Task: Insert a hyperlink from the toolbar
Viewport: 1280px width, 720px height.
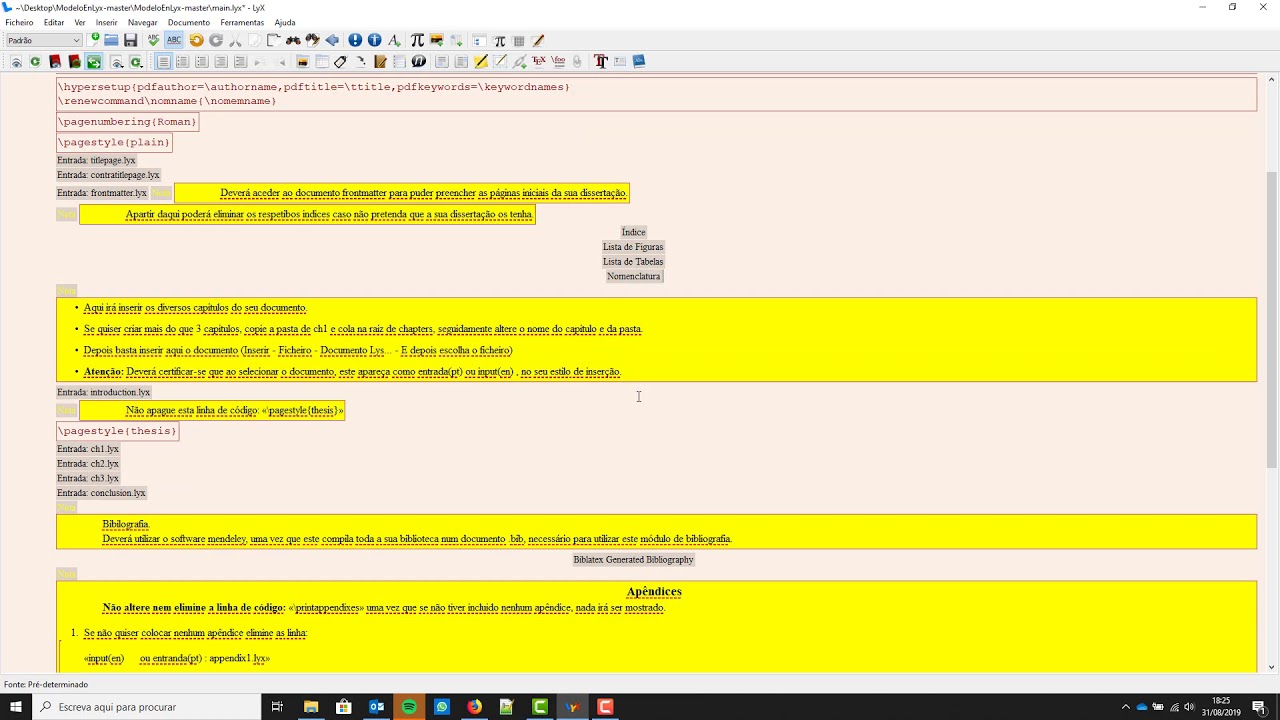Action: [519, 62]
